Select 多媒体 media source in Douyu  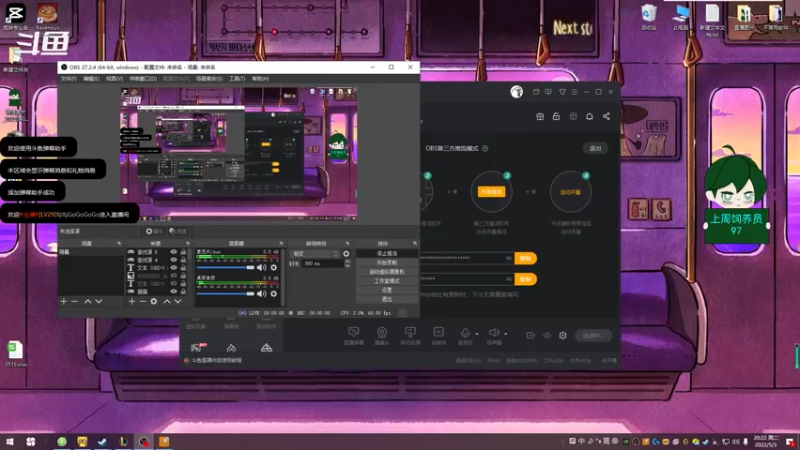click(438, 336)
